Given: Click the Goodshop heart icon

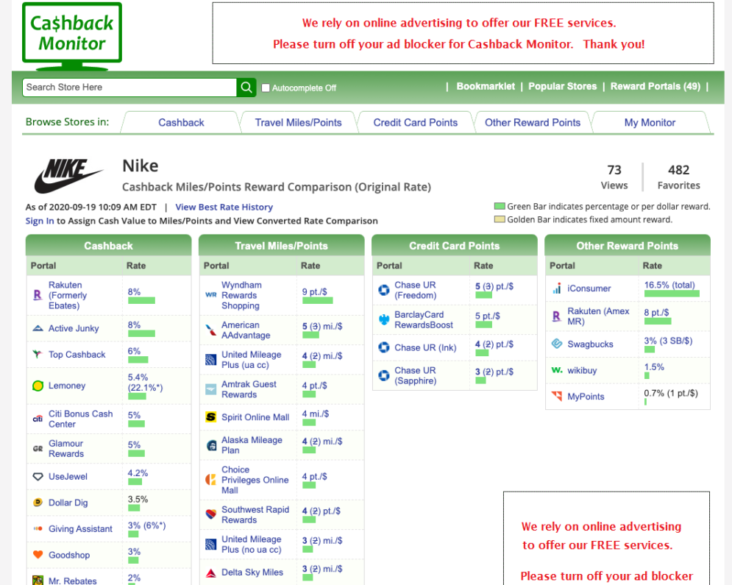Looking at the screenshot, I should [x=38, y=555].
